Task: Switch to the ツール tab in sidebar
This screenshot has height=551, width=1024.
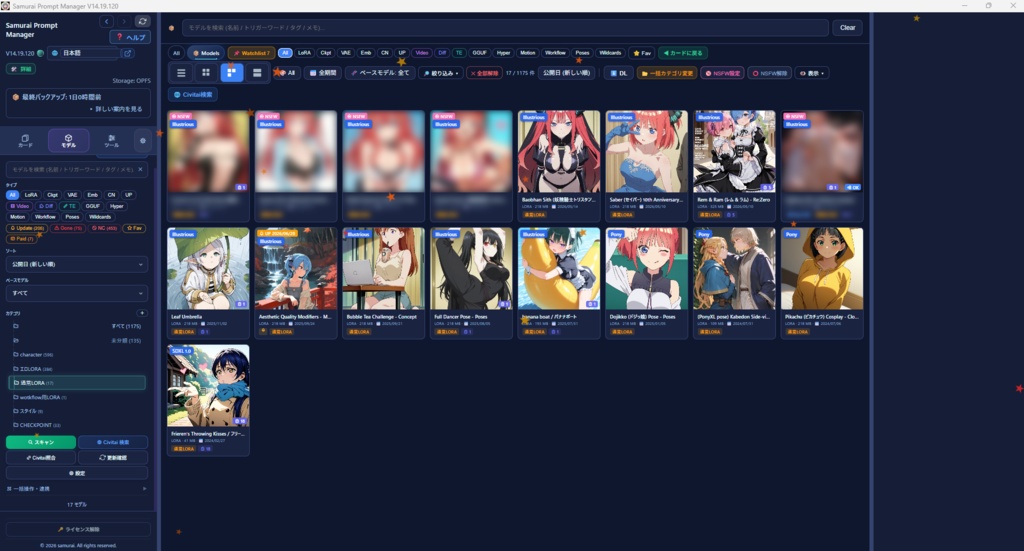Action: pos(112,140)
